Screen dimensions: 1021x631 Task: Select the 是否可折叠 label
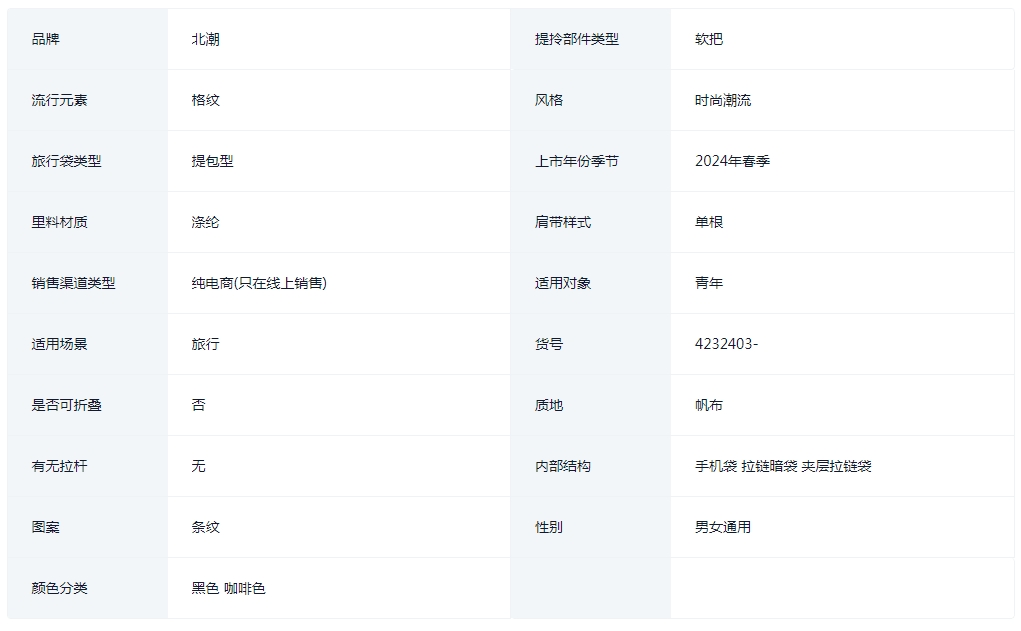66,405
